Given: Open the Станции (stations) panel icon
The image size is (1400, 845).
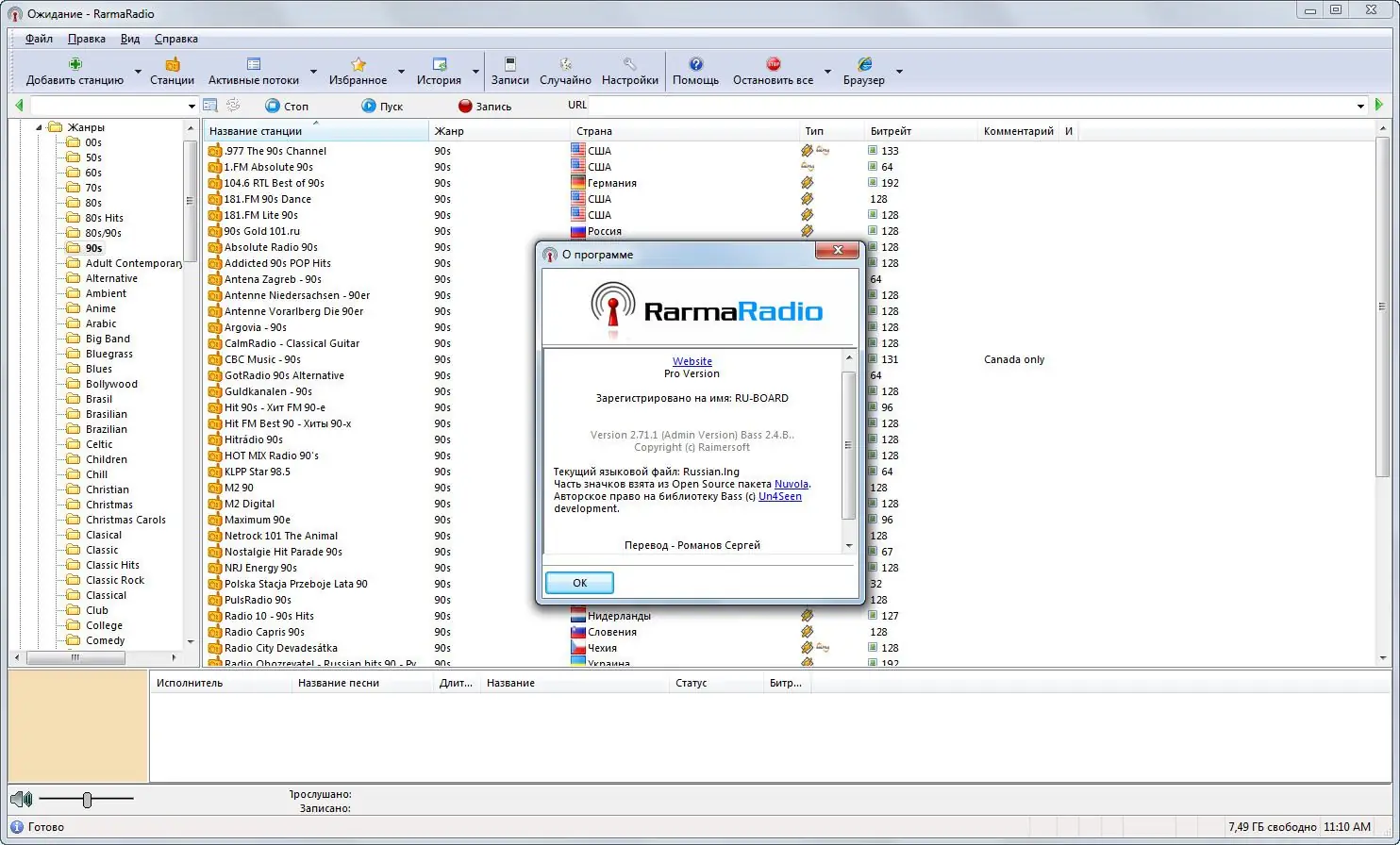Looking at the screenshot, I should coord(172,63).
